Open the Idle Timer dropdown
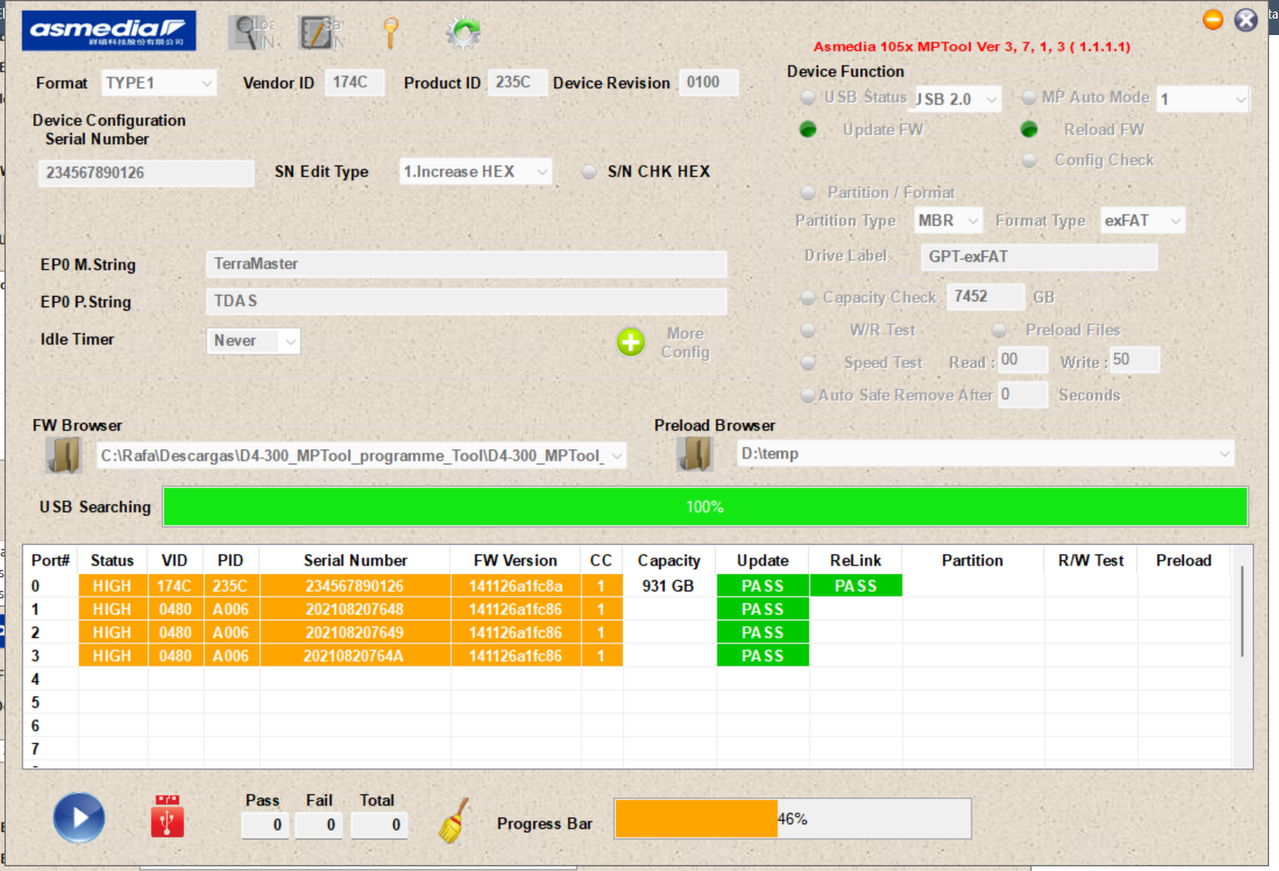The image size is (1279, 871). (253, 341)
